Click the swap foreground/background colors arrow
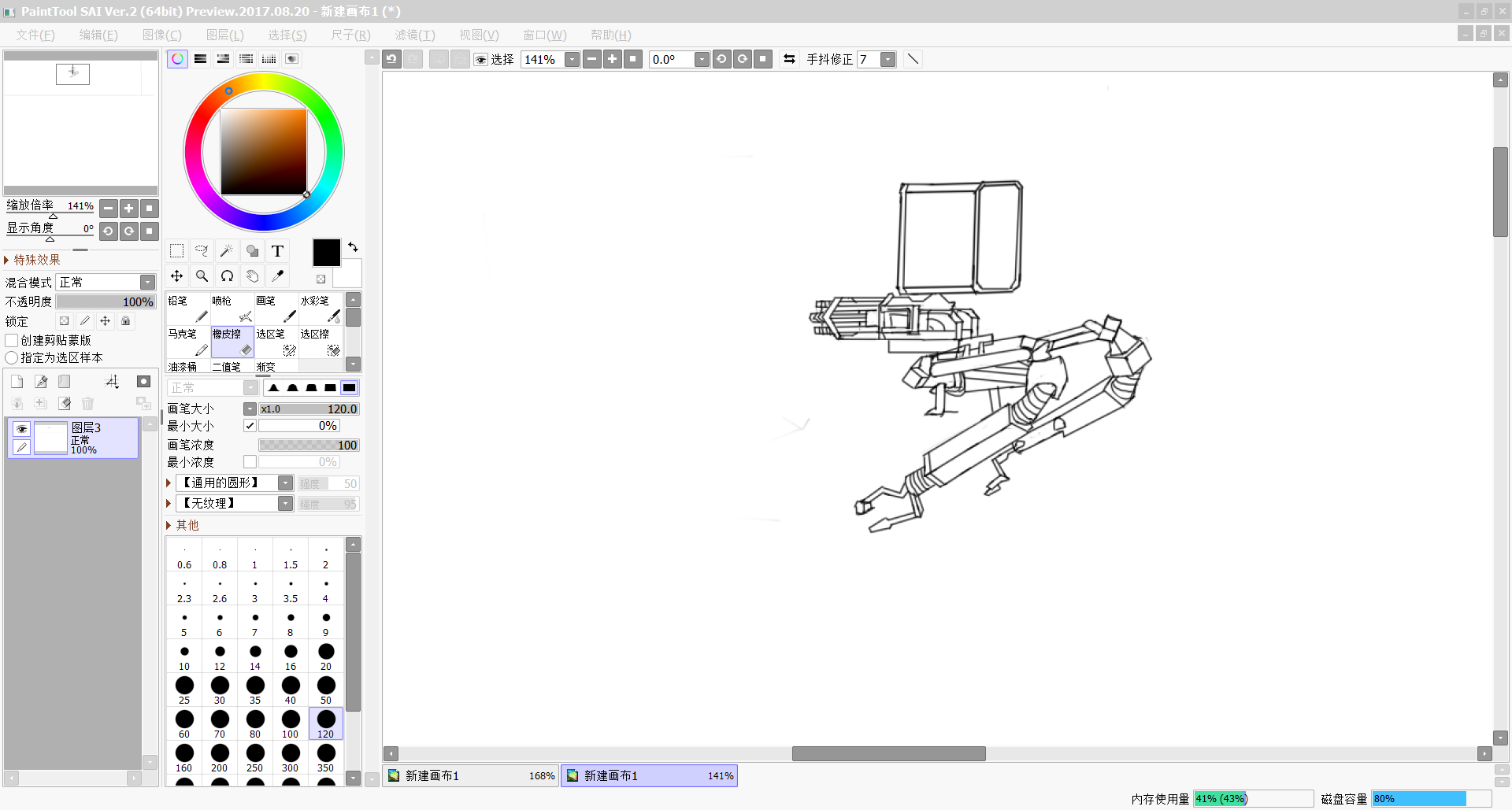Viewport: 1512px width, 810px height. [353, 247]
